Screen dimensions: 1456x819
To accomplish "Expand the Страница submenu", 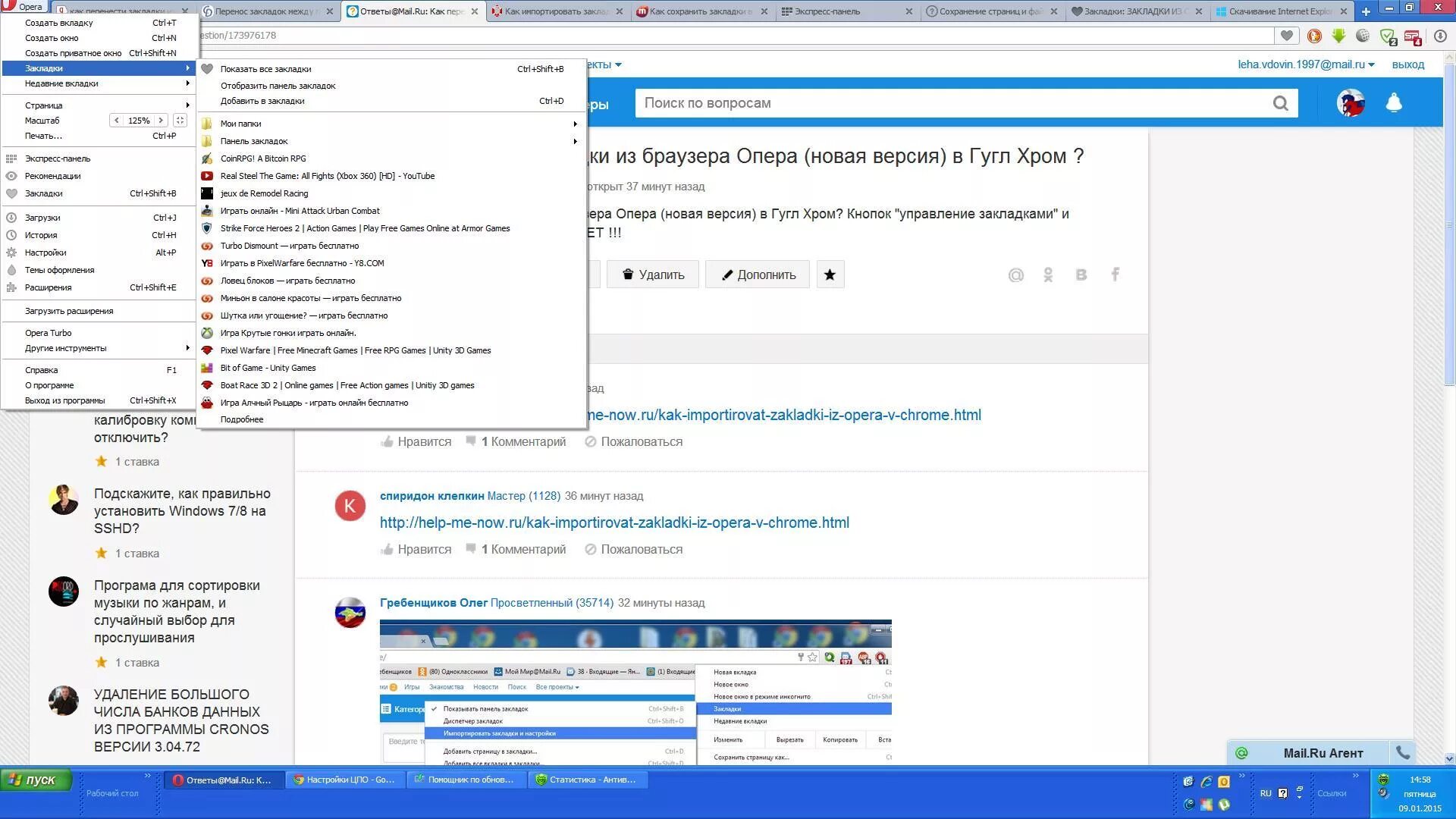I will tap(99, 105).
